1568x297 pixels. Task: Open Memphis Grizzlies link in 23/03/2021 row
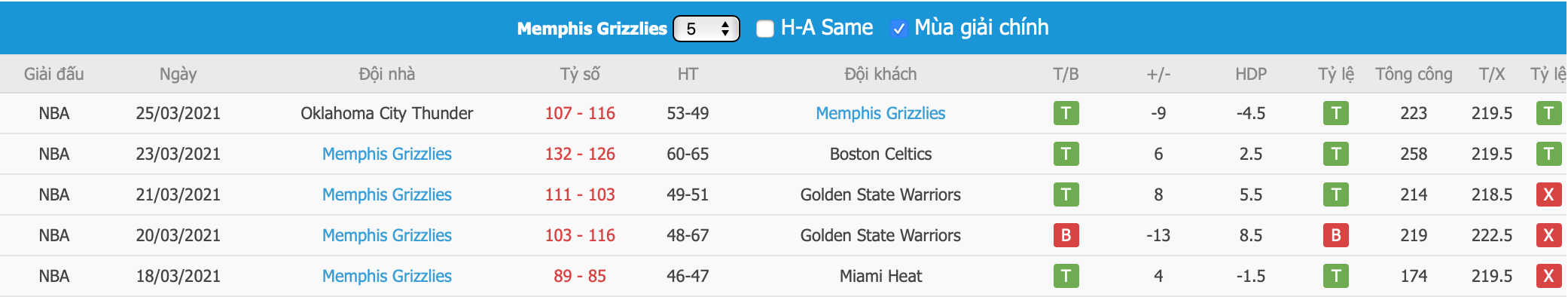387,154
